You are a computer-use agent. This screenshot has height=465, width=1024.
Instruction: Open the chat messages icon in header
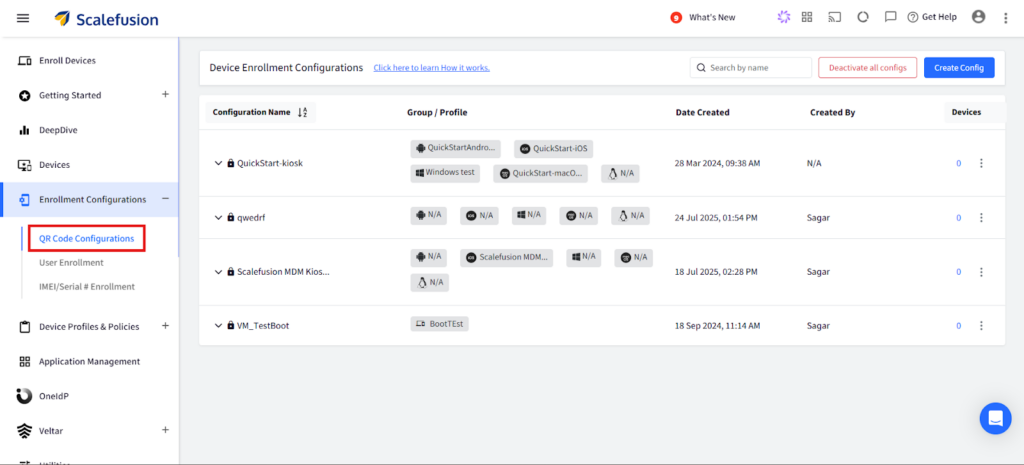890,18
